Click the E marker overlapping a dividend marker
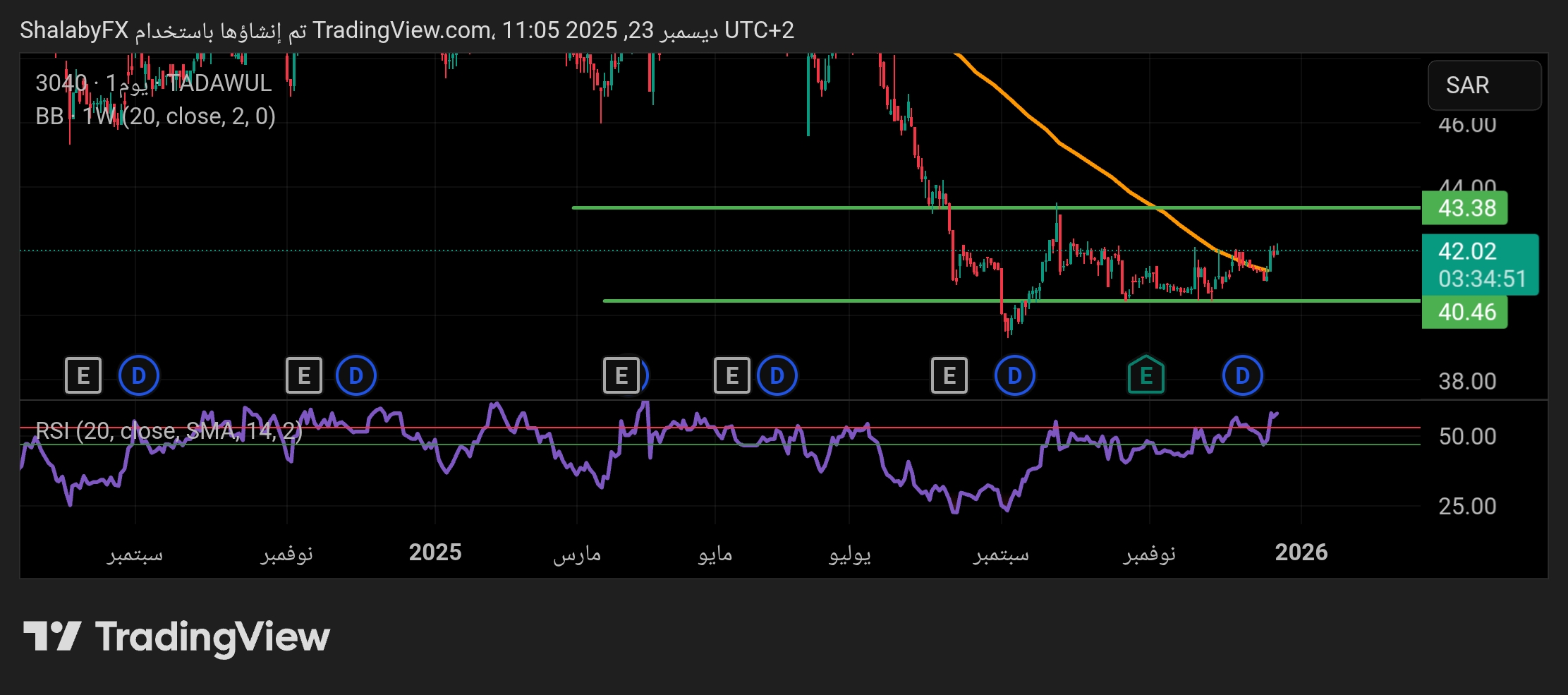This screenshot has width=1568, height=695. click(621, 375)
